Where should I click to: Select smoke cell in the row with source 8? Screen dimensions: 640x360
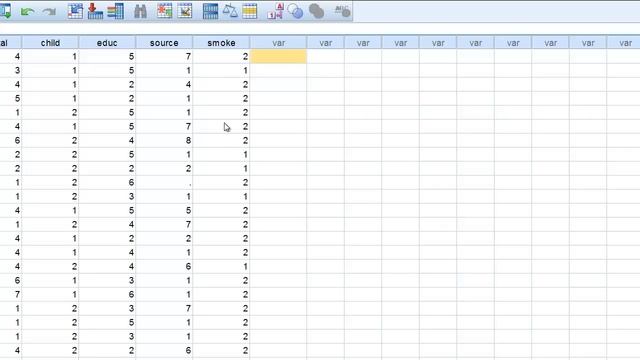221,140
